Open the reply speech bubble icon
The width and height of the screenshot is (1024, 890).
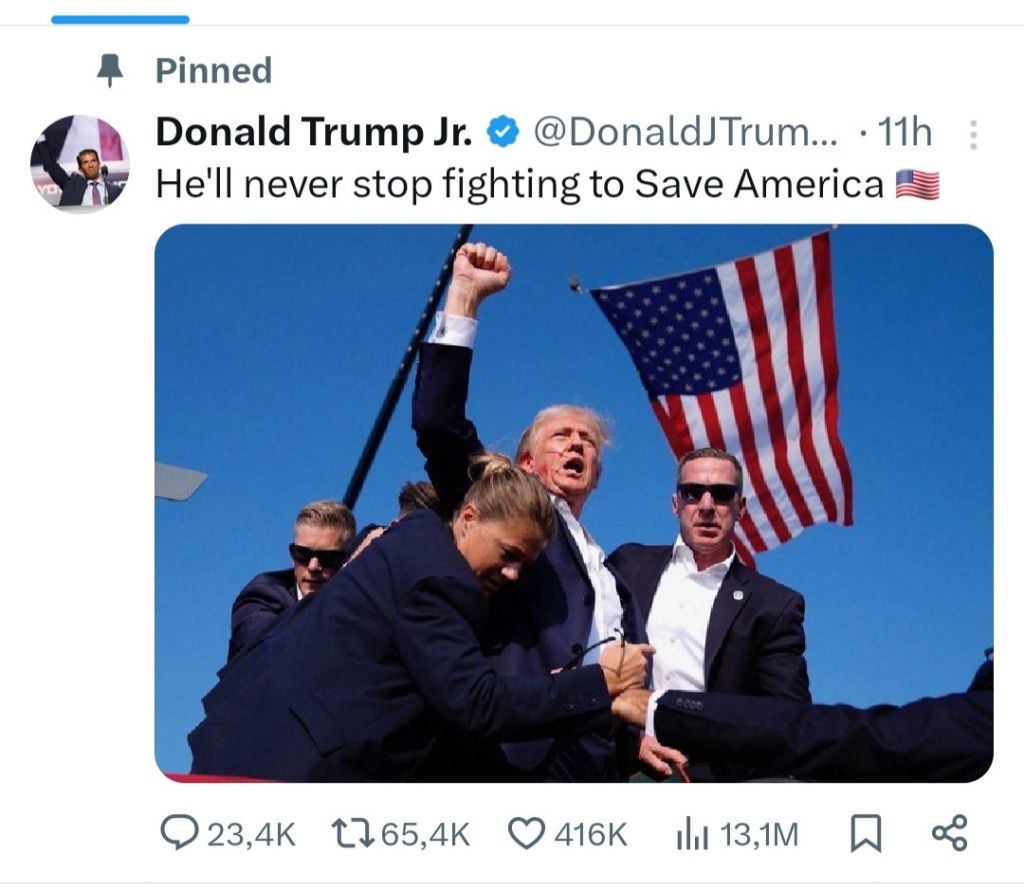pos(180,833)
